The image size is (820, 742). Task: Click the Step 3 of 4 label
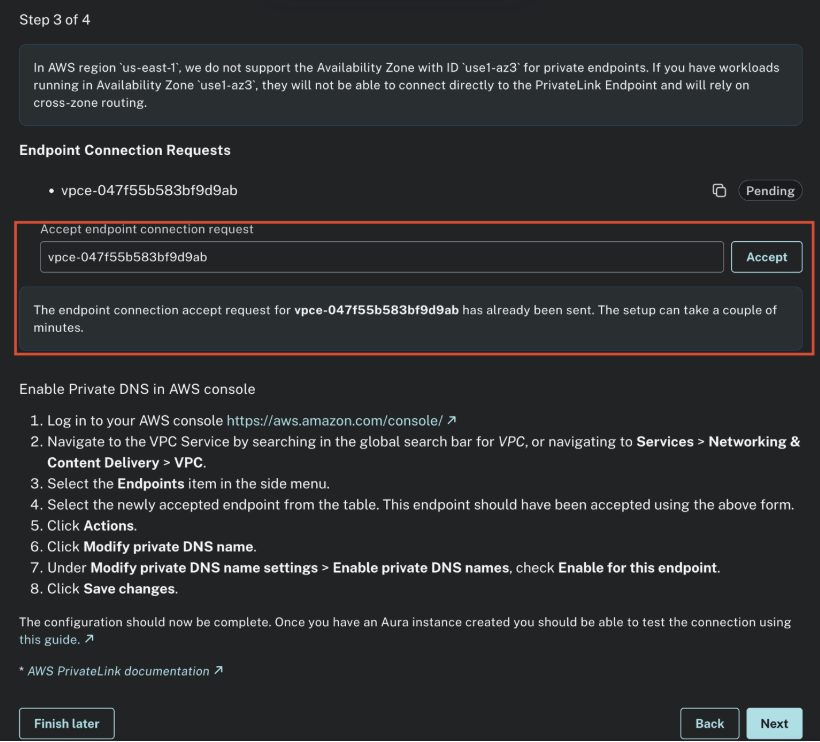click(x=54, y=19)
